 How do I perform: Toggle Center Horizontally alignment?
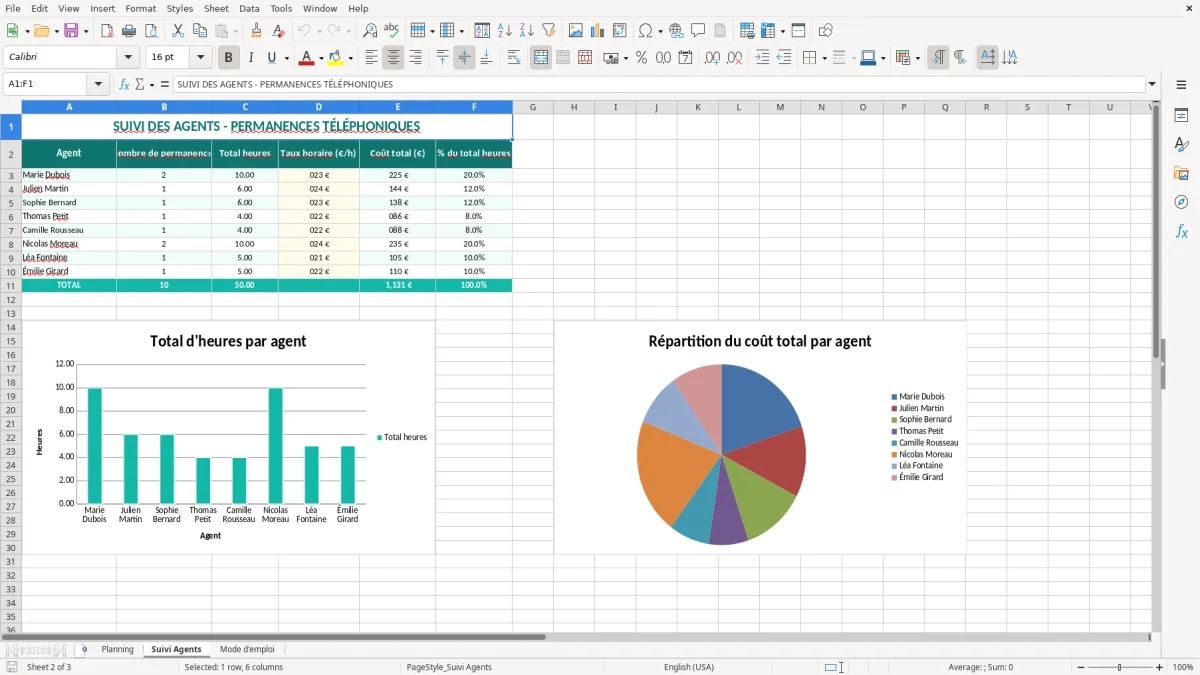click(393, 58)
